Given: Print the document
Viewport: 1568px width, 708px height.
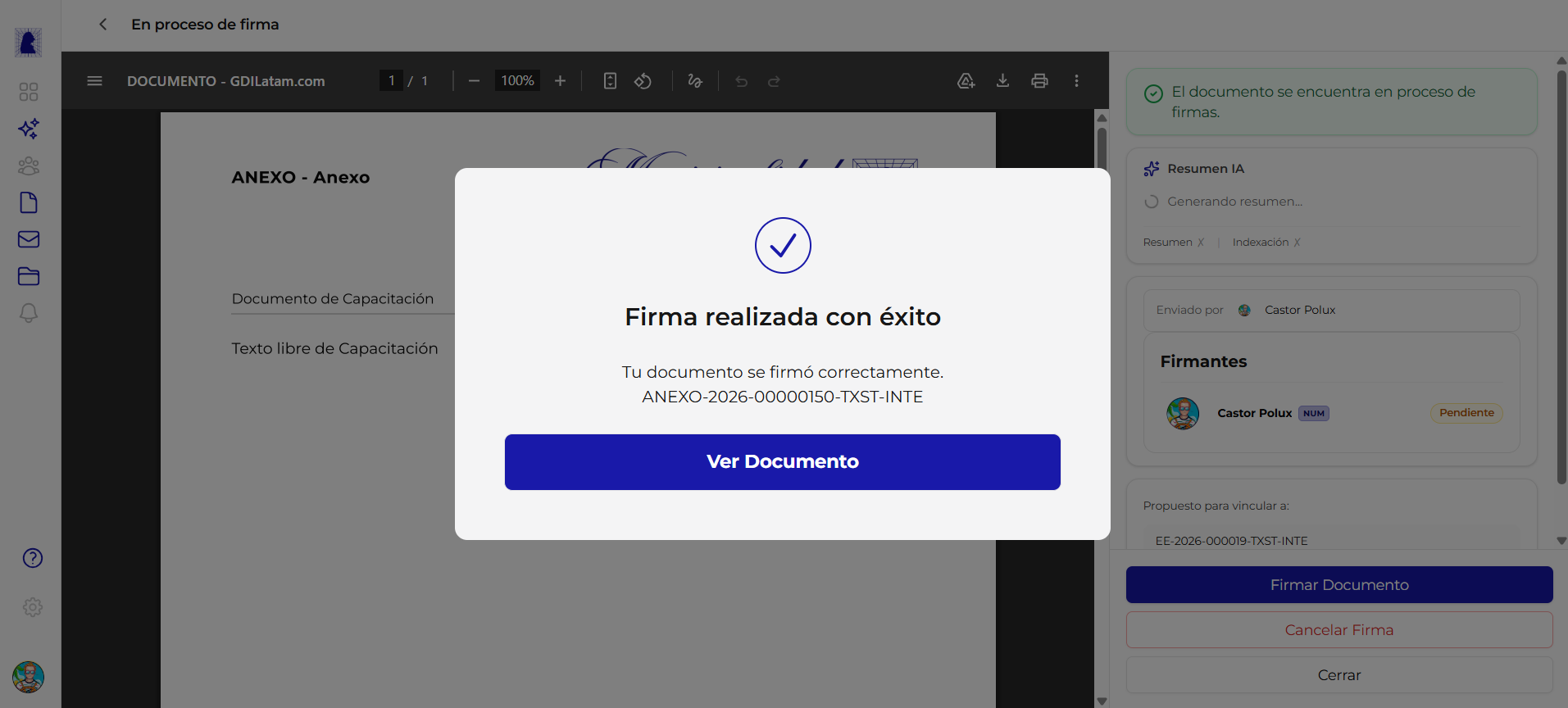Looking at the screenshot, I should click(1039, 81).
